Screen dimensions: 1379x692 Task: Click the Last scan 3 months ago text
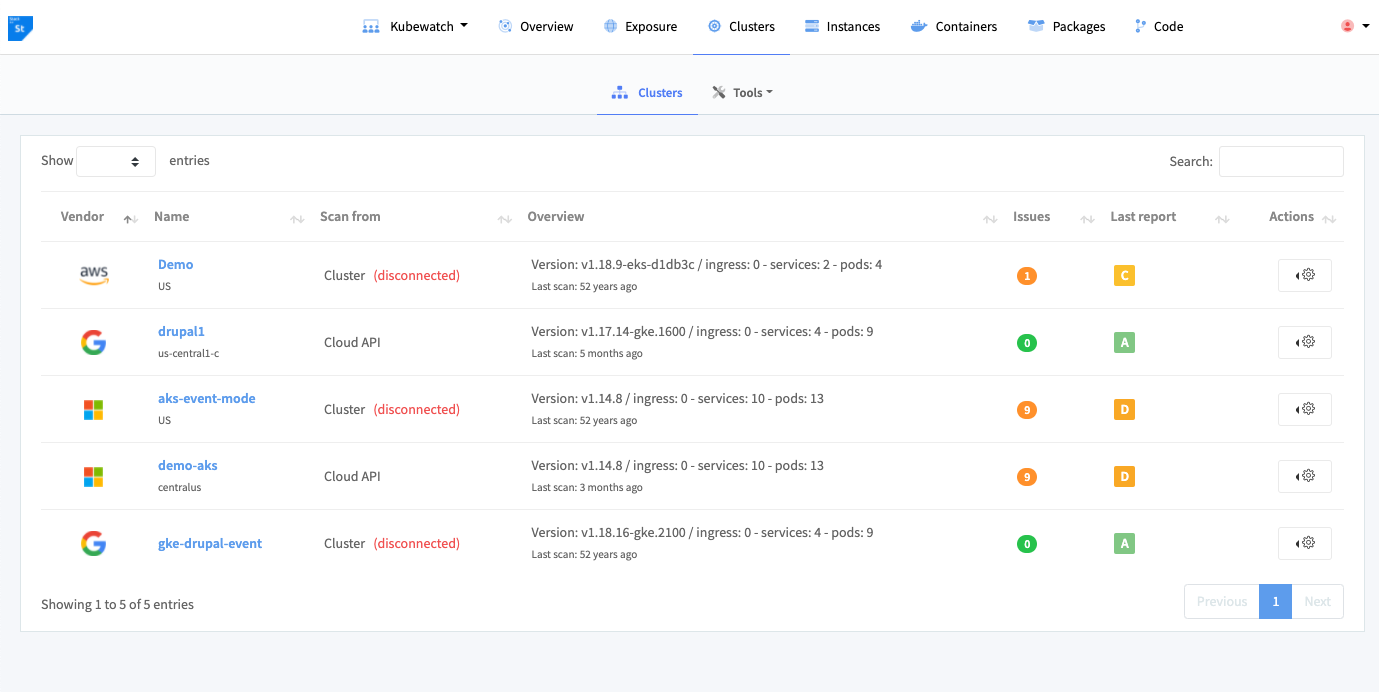click(x=587, y=488)
